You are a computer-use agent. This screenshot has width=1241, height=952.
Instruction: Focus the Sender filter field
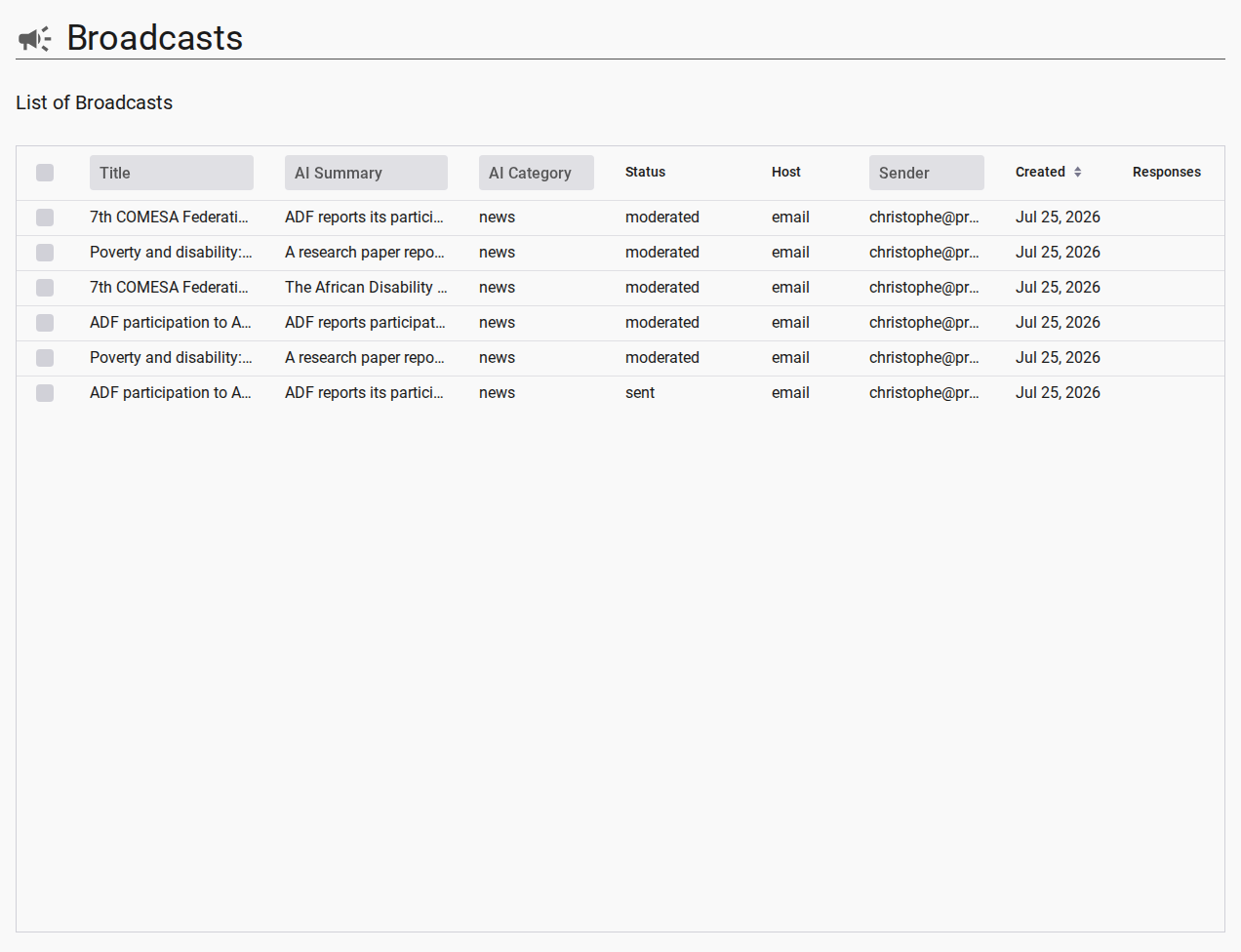click(x=927, y=173)
